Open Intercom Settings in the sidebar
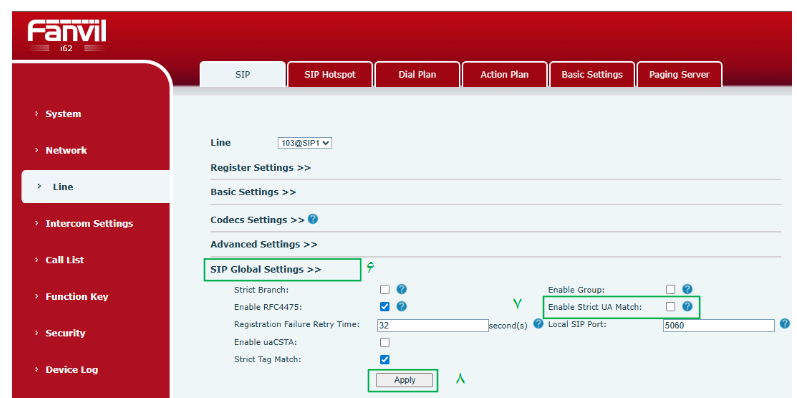 (89, 224)
